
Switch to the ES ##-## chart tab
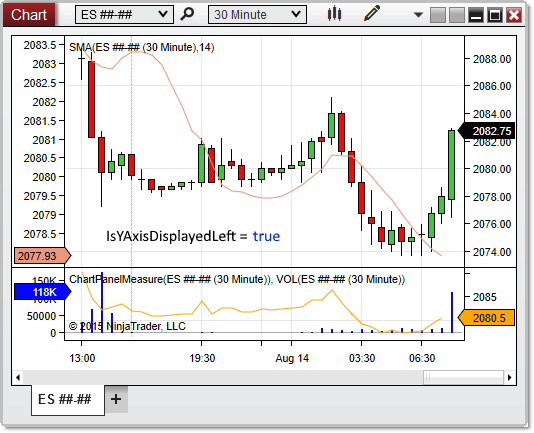pos(67,400)
